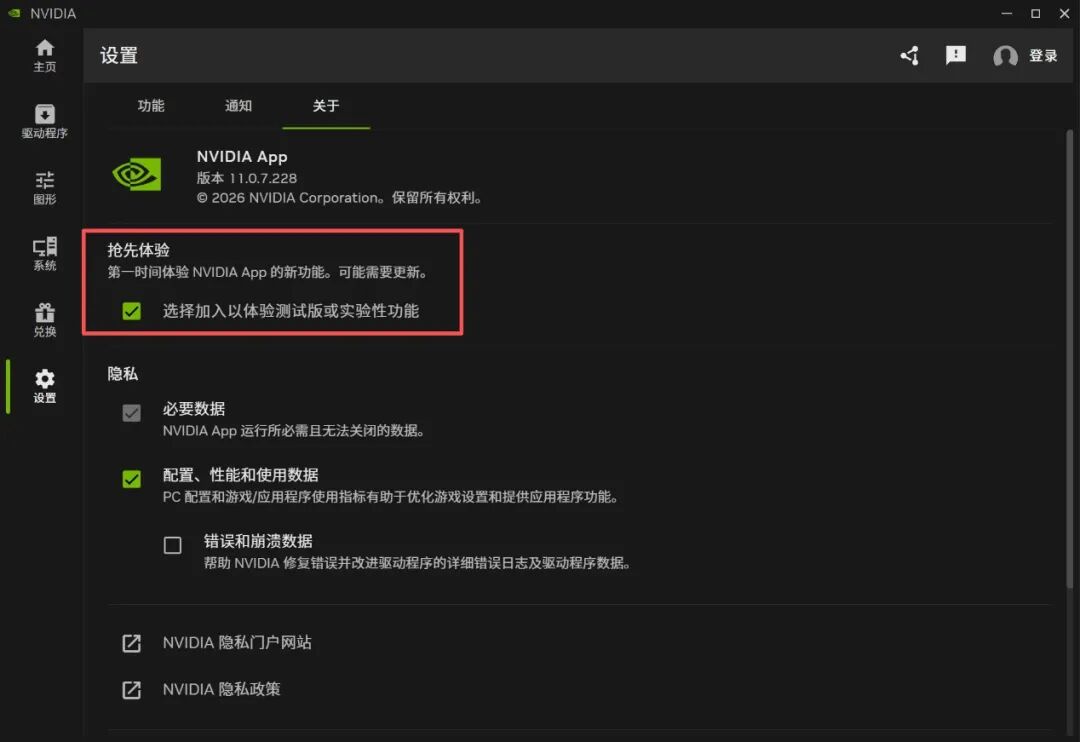Click external link icon beside NVIDIA 隐私政策

pyautogui.click(x=132, y=690)
